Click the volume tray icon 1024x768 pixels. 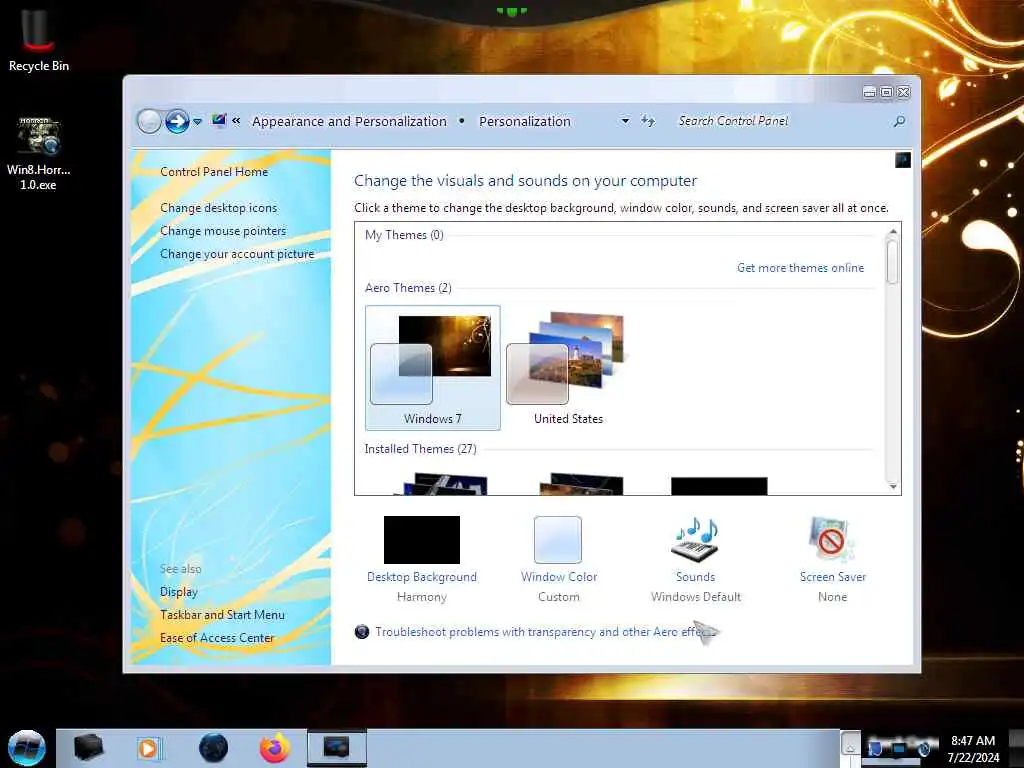click(925, 748)
